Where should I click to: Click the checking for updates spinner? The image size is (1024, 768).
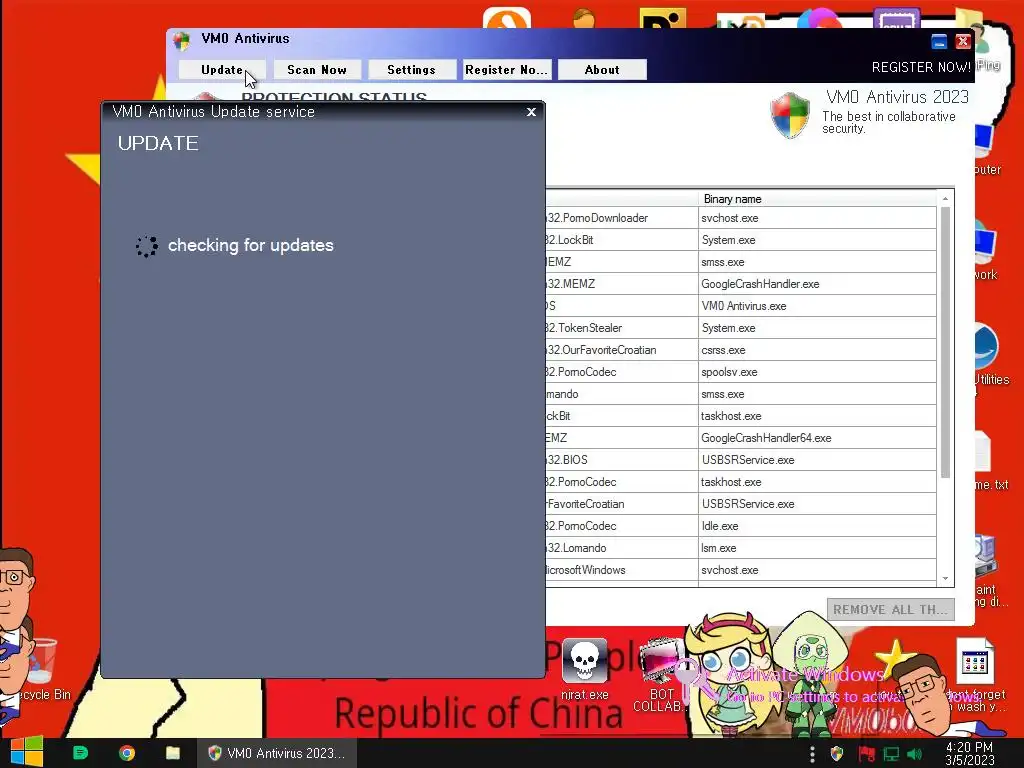(147, 246)
